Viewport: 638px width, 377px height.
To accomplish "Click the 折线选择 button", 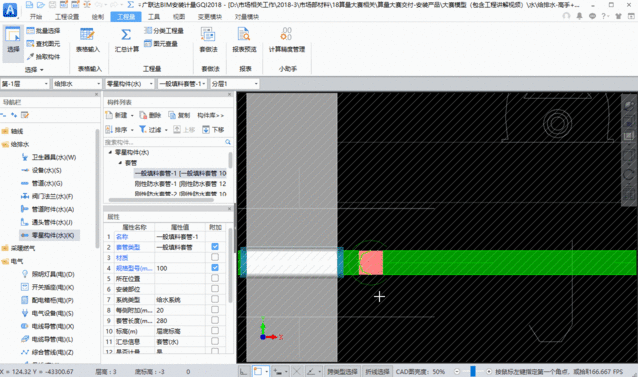I will [377, 372].
